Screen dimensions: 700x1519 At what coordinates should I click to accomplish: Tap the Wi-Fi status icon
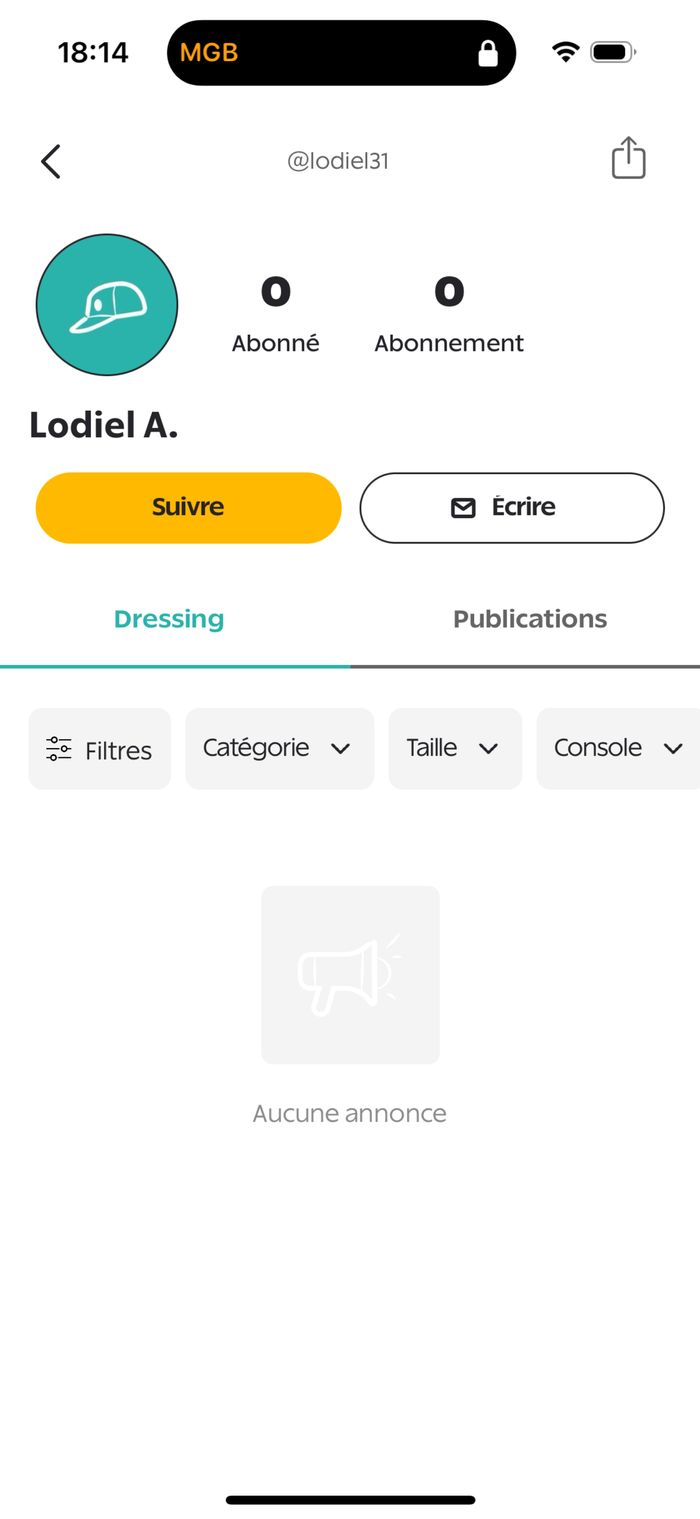566,52
